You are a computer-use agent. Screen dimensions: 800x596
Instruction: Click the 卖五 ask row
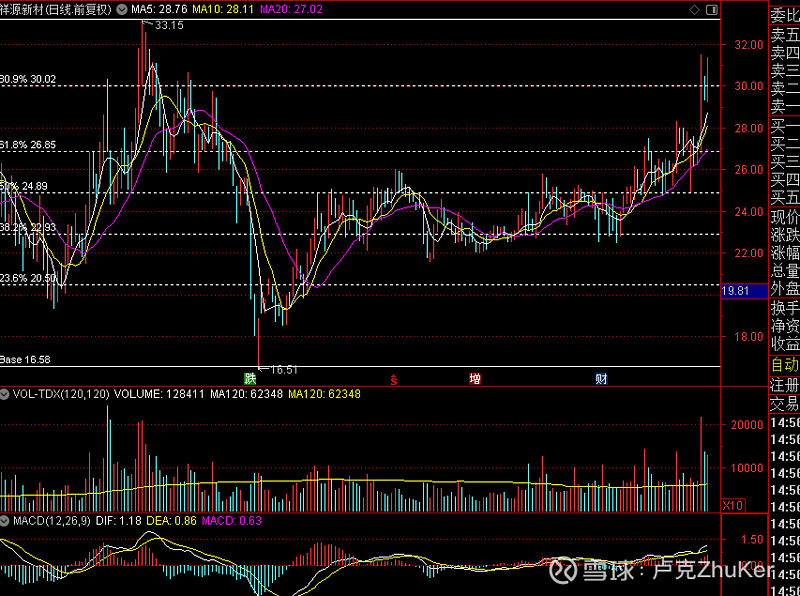(x=785, y=35)
